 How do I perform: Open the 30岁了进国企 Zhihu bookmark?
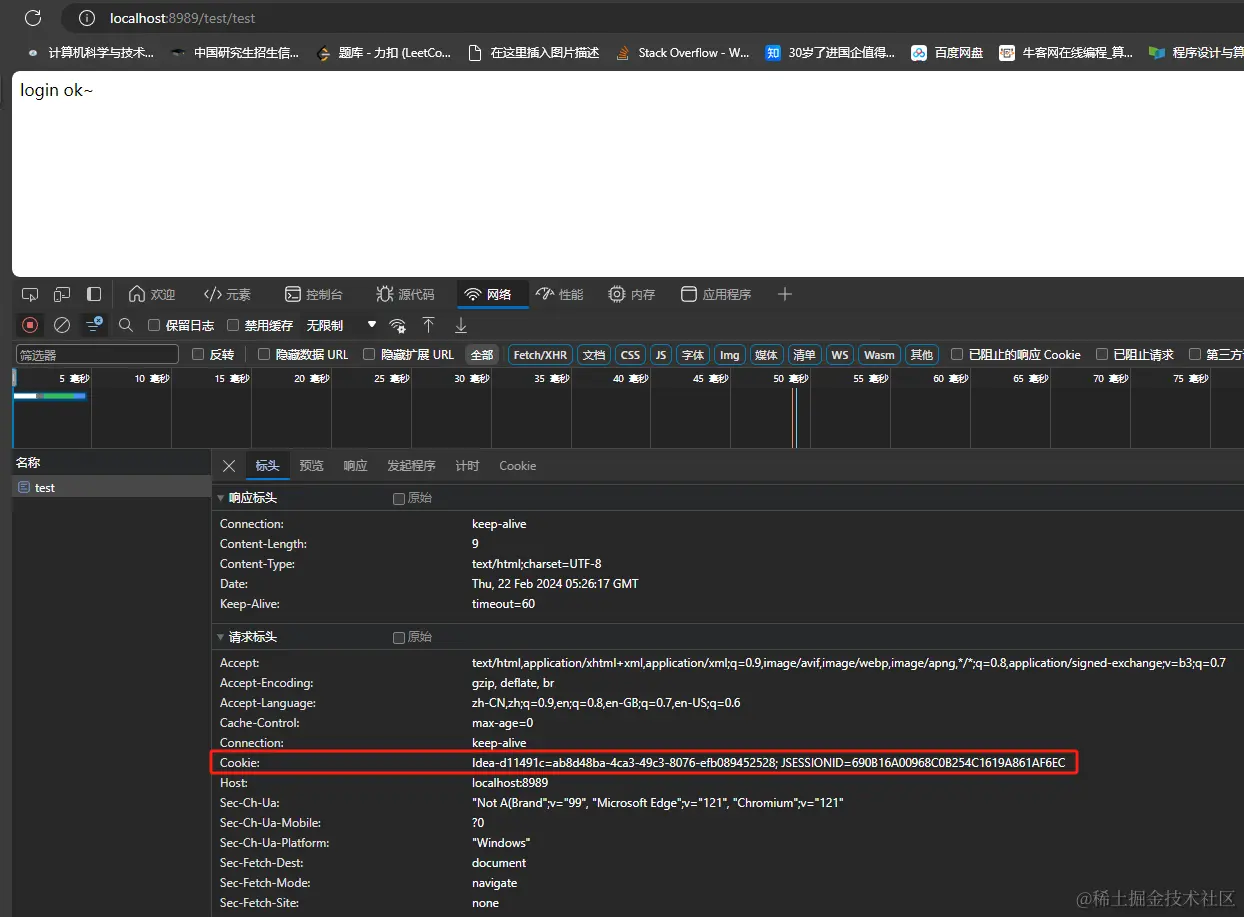point(830,53)
